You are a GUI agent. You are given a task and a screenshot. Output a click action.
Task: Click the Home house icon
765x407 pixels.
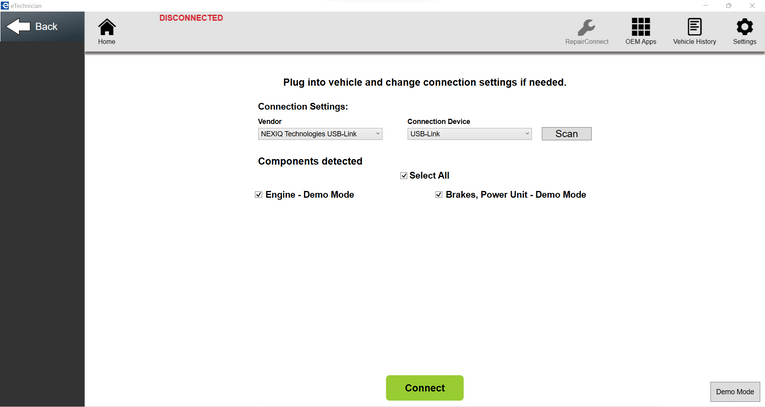tap(107, 27)
